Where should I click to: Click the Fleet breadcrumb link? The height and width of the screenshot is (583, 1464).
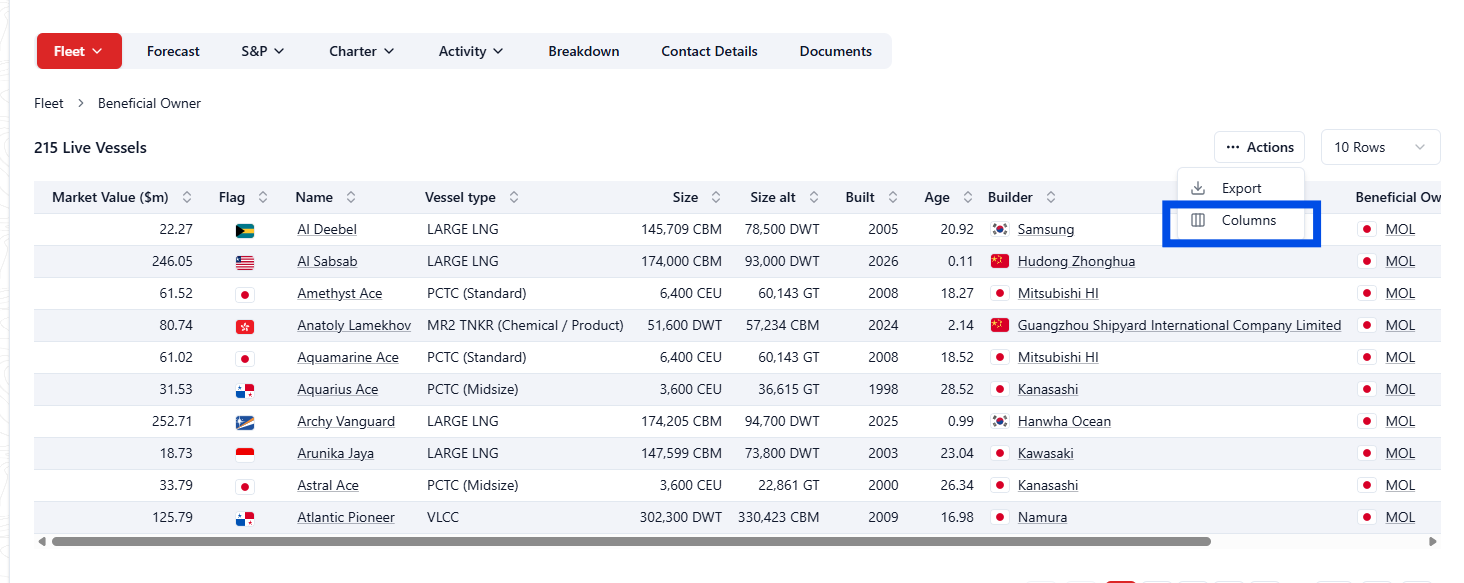pyautogui.click(x=49, y=103)
